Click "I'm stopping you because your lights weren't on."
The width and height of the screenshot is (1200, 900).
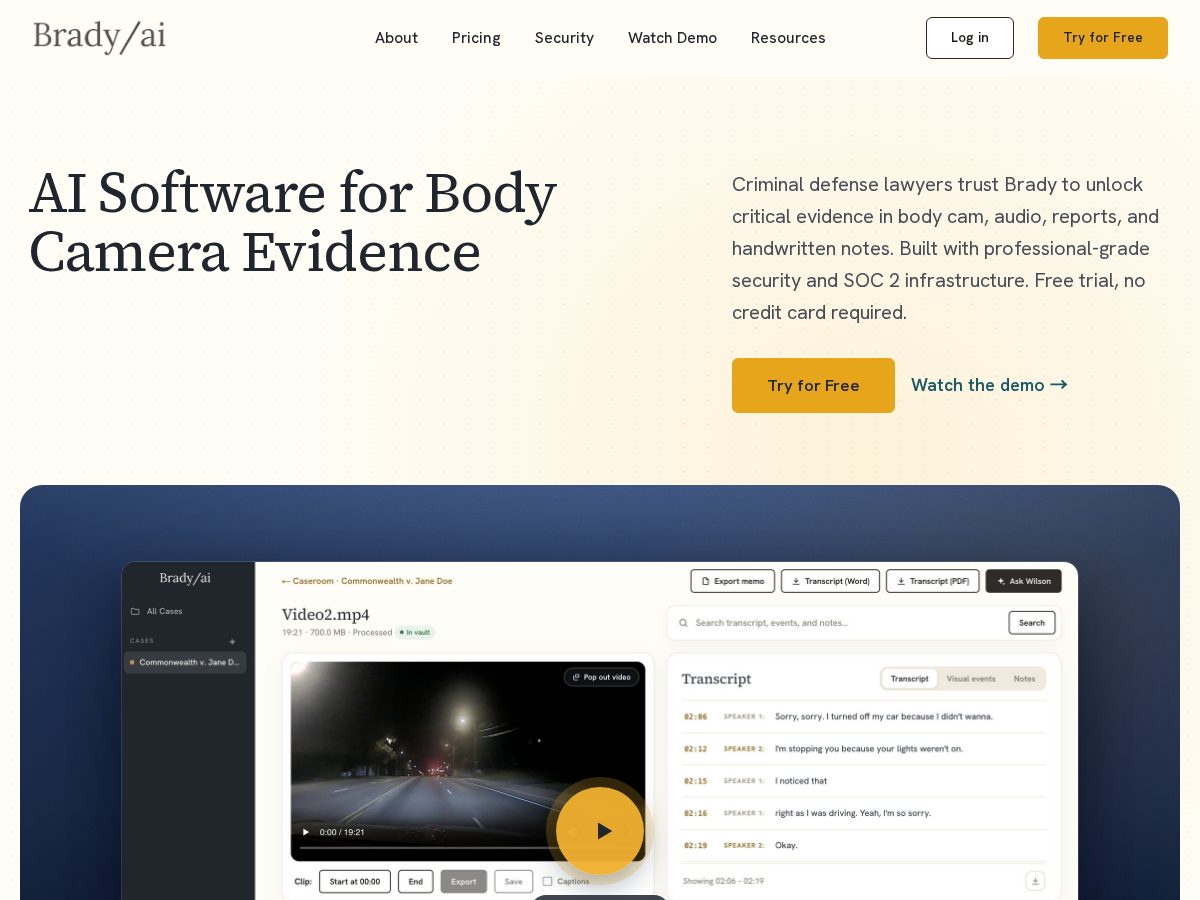coord(869,749)
